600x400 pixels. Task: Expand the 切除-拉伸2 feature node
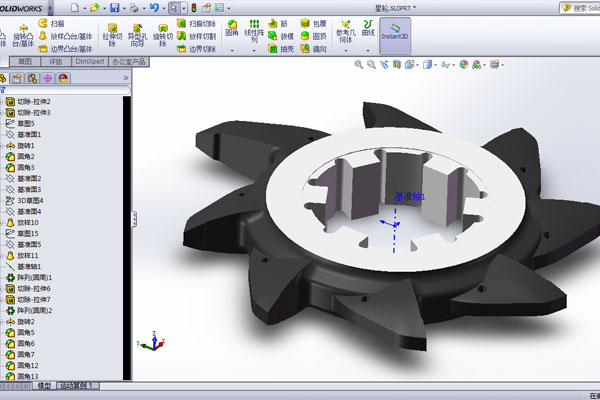[x=3, y=101]
